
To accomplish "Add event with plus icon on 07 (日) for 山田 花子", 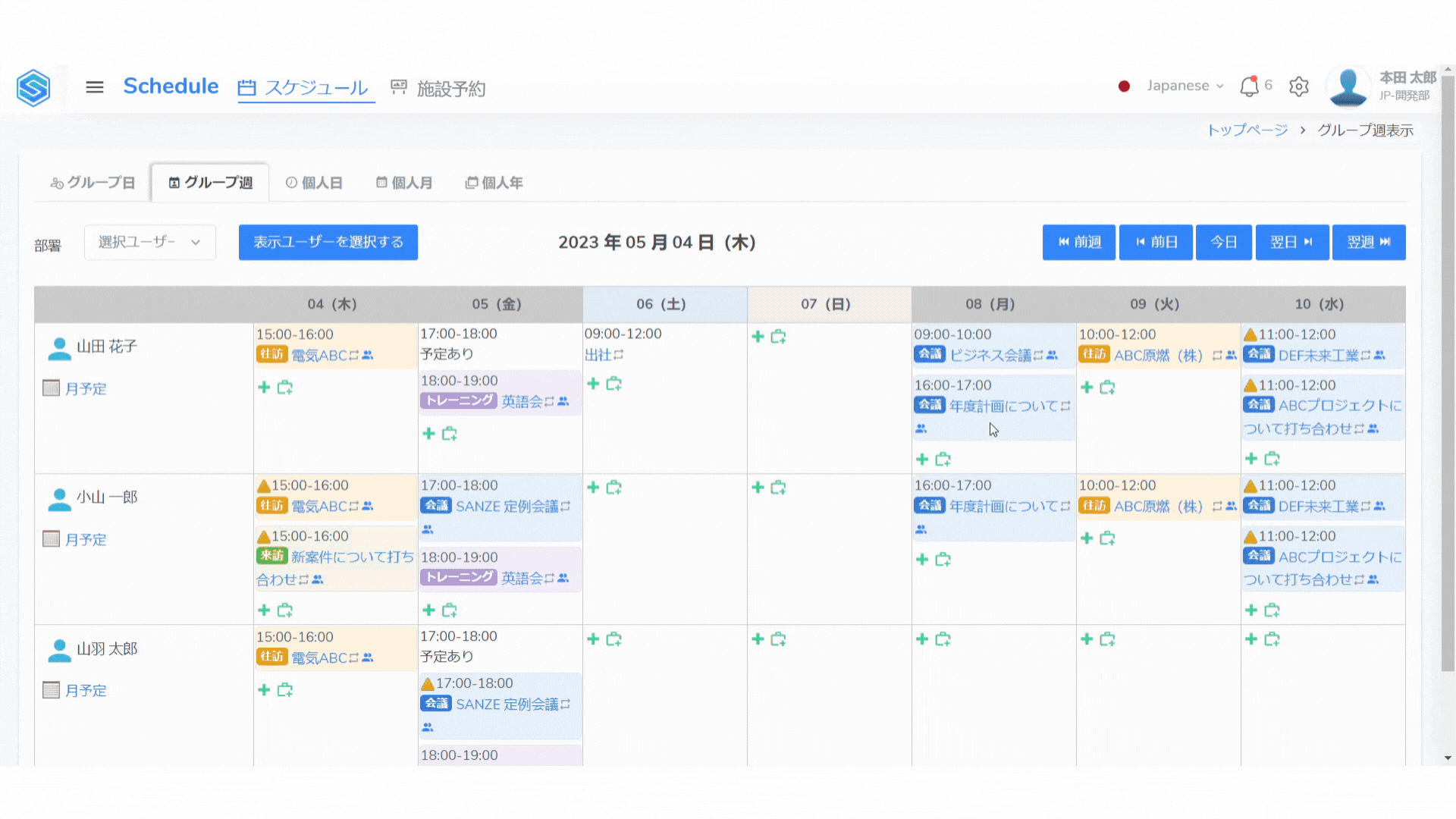I will (x=758, y=336).
